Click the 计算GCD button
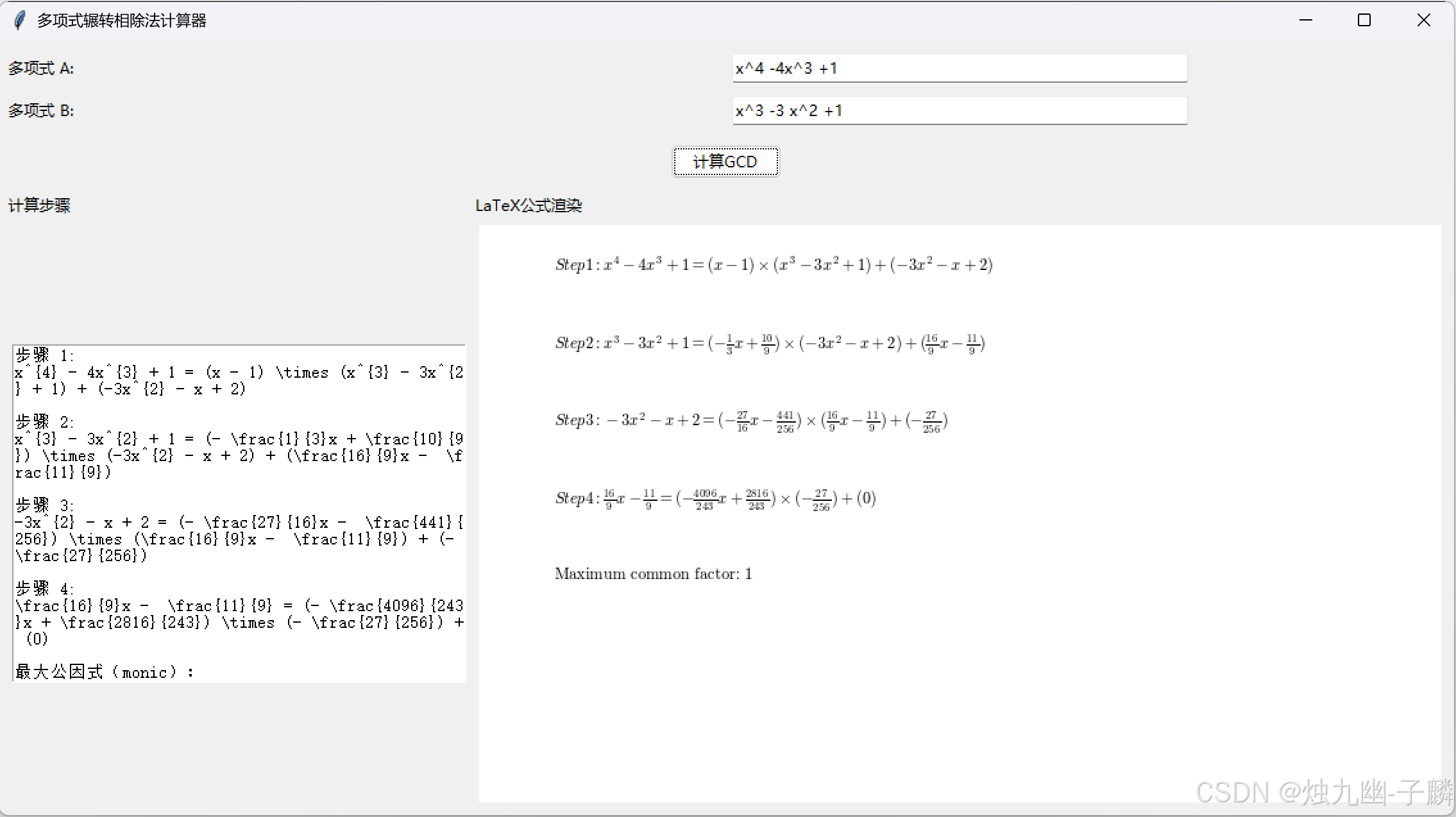Screen dimensions: 1456x817 pos(725,162)
